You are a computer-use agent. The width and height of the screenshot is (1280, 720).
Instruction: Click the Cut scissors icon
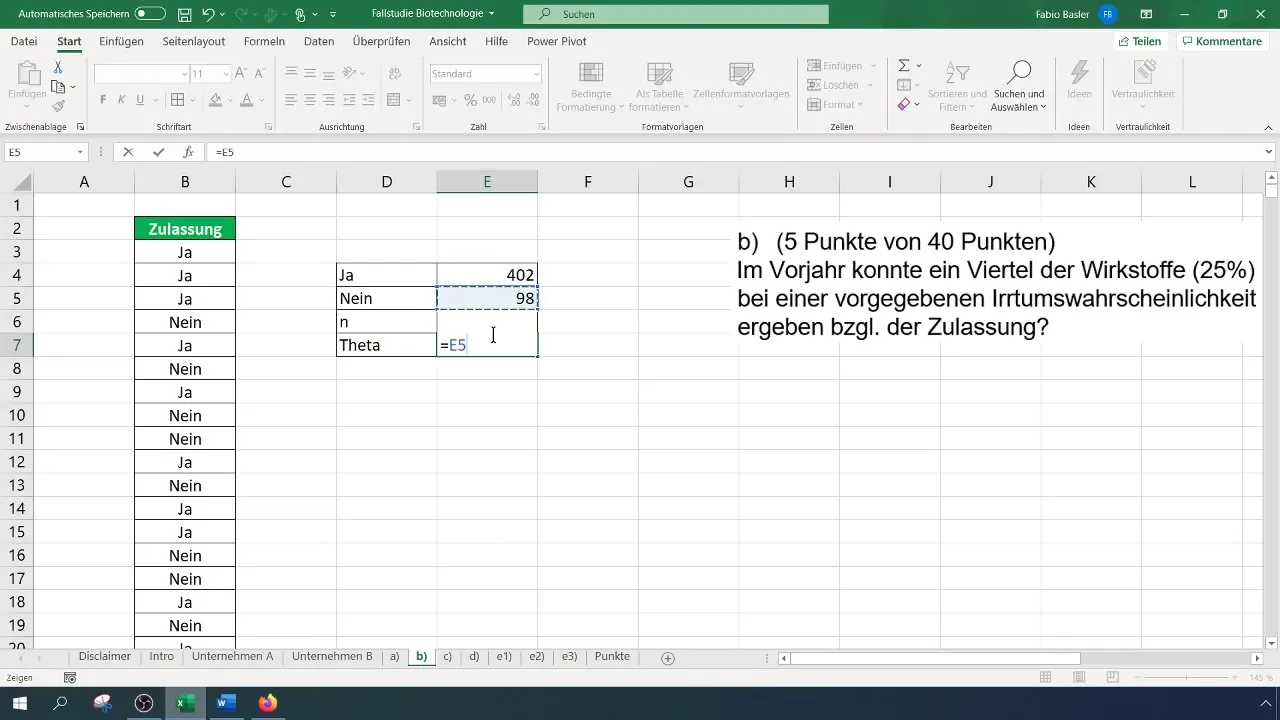point(58,68)
